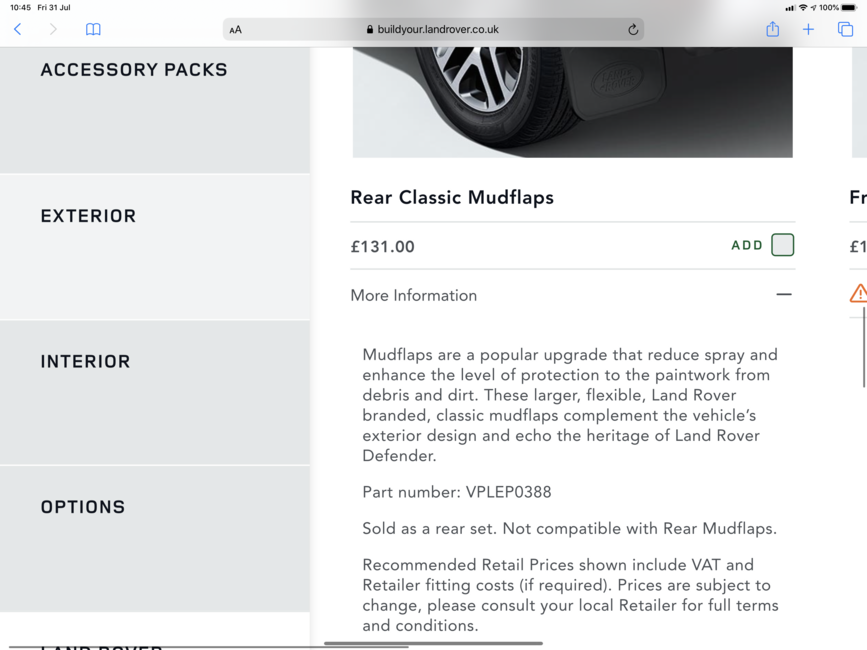Collapse the More Information section with the minus icon
This screenshot has width=867, height=650.
click(784, 295)
